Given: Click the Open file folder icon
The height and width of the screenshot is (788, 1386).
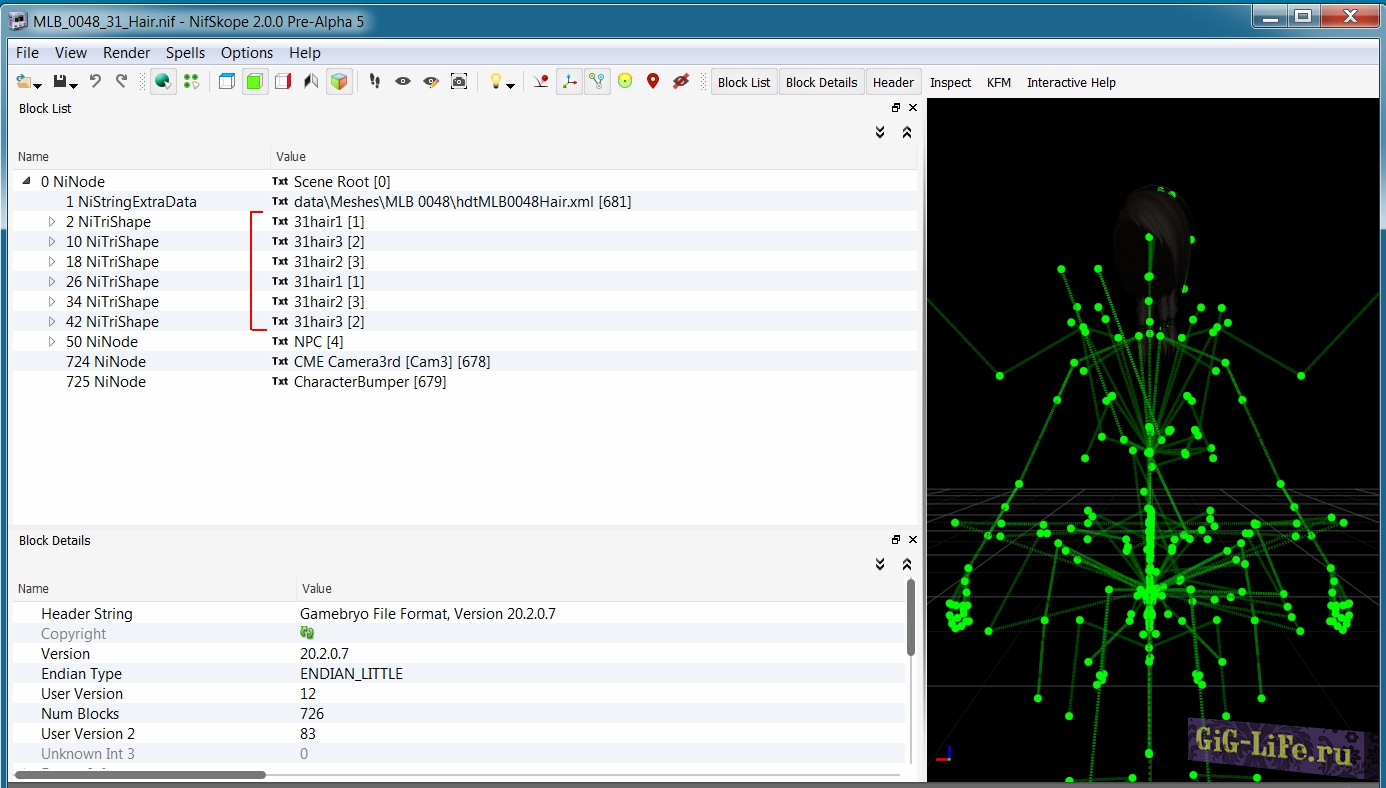Looking at the screenshot, I should click(x=24, y=82).
